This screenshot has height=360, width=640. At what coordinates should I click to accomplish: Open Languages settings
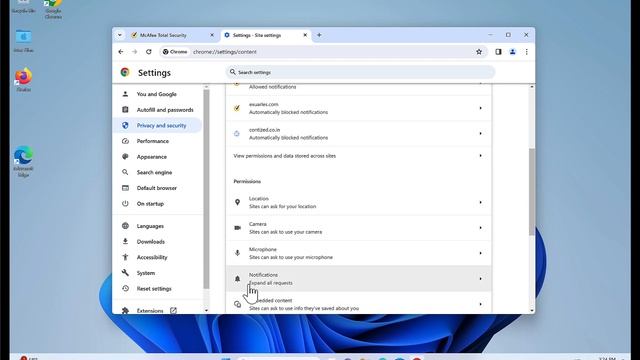click(x=157, y=226)
